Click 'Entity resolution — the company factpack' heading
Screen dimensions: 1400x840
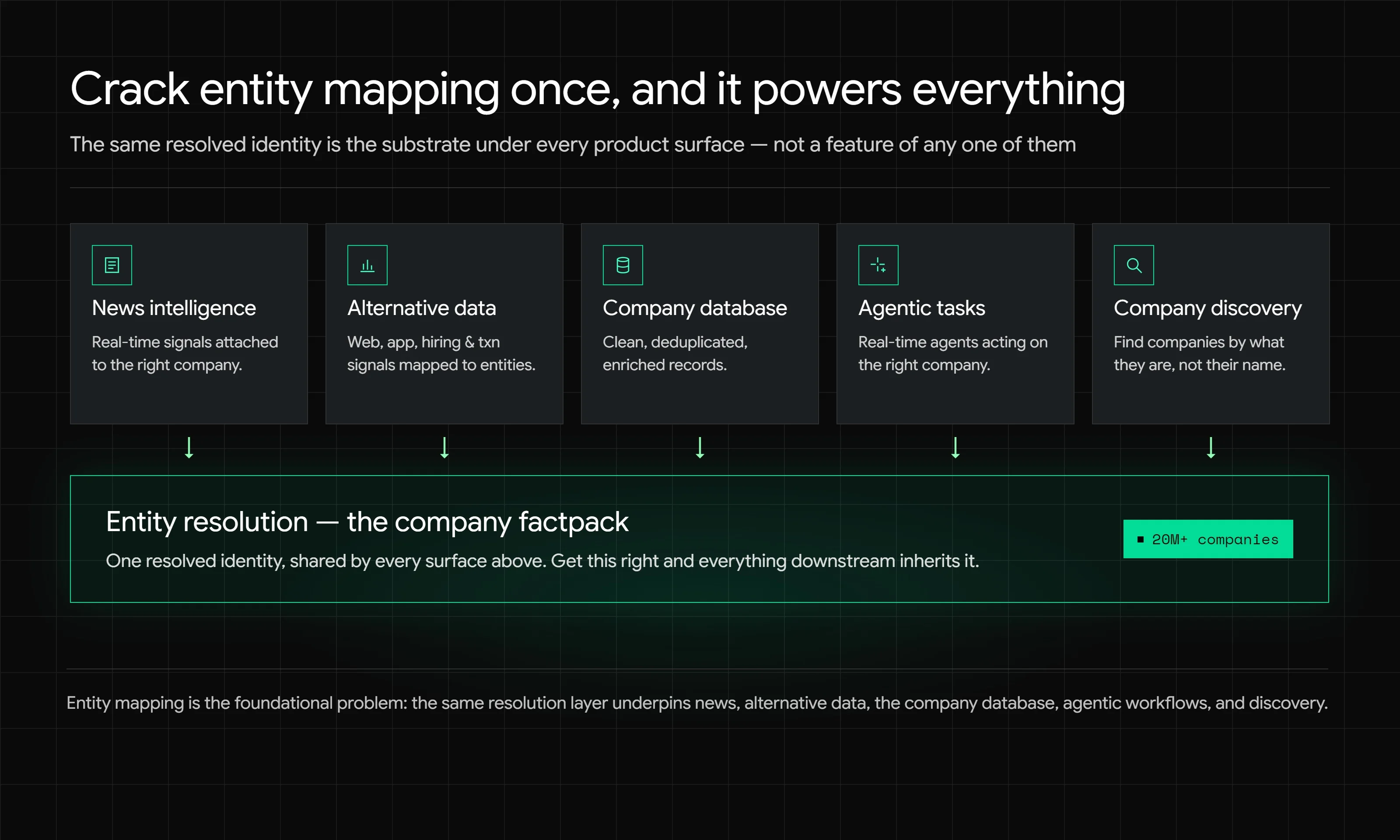click(x=367, y=521)
